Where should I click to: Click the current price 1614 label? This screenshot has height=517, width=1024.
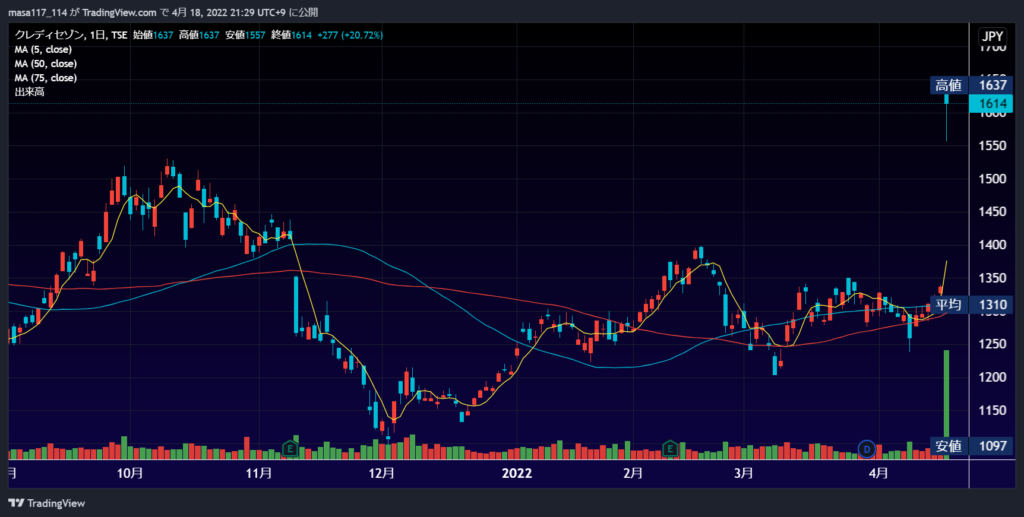pyautogui.click(x=991, y=103)
